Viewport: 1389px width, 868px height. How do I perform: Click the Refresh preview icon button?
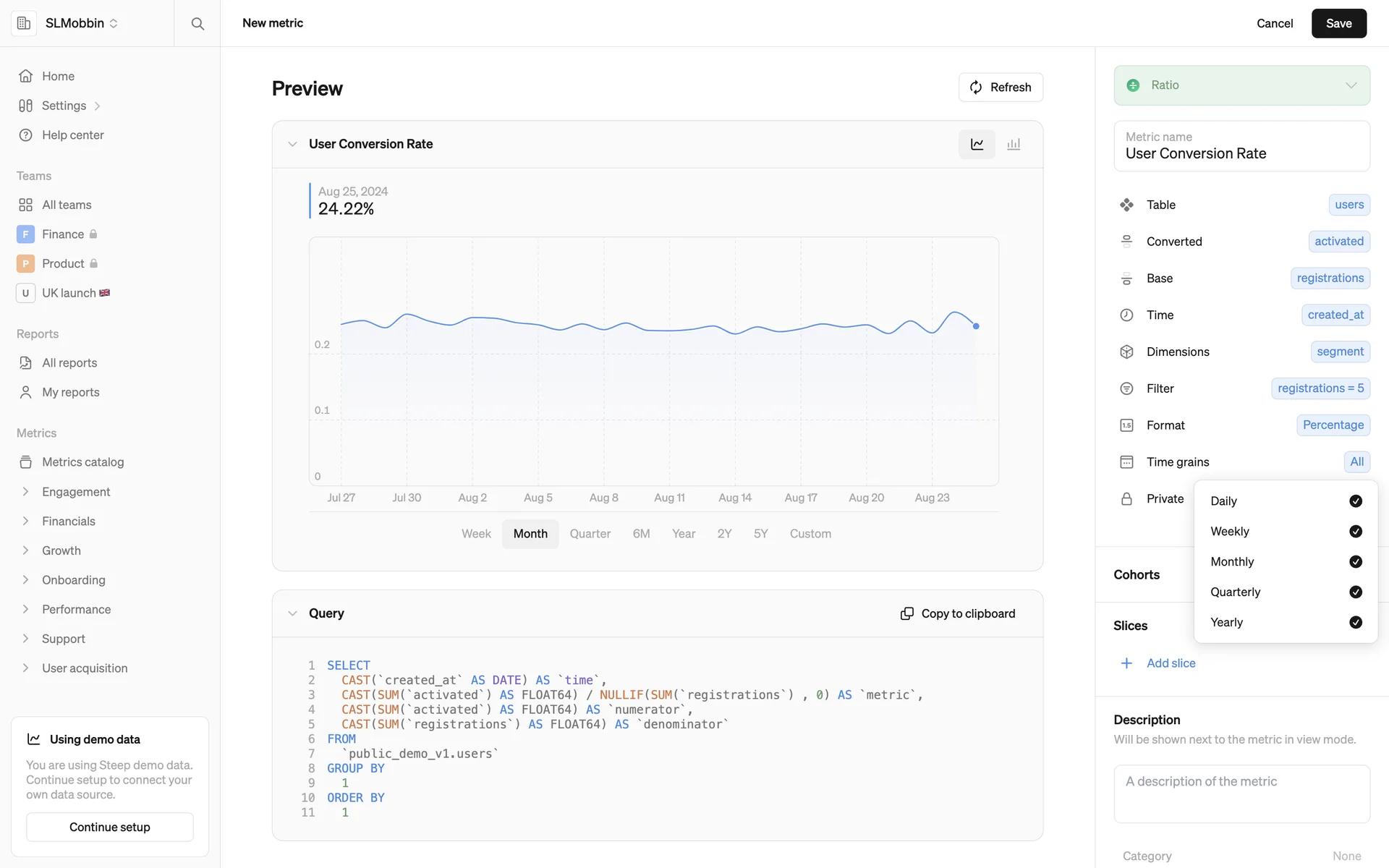(x=976, y=88)
